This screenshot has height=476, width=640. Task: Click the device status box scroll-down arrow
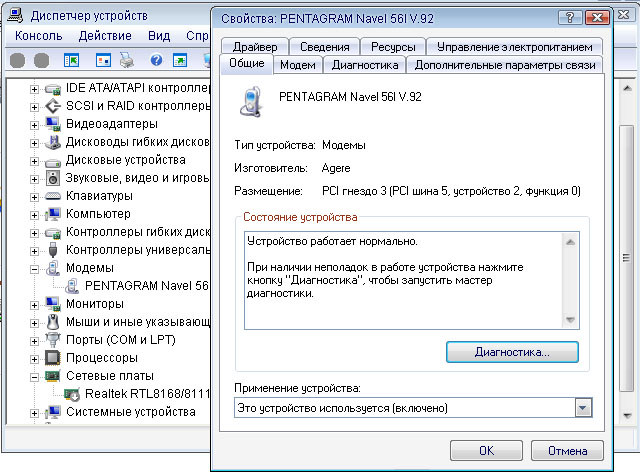(x=571, y=320)
